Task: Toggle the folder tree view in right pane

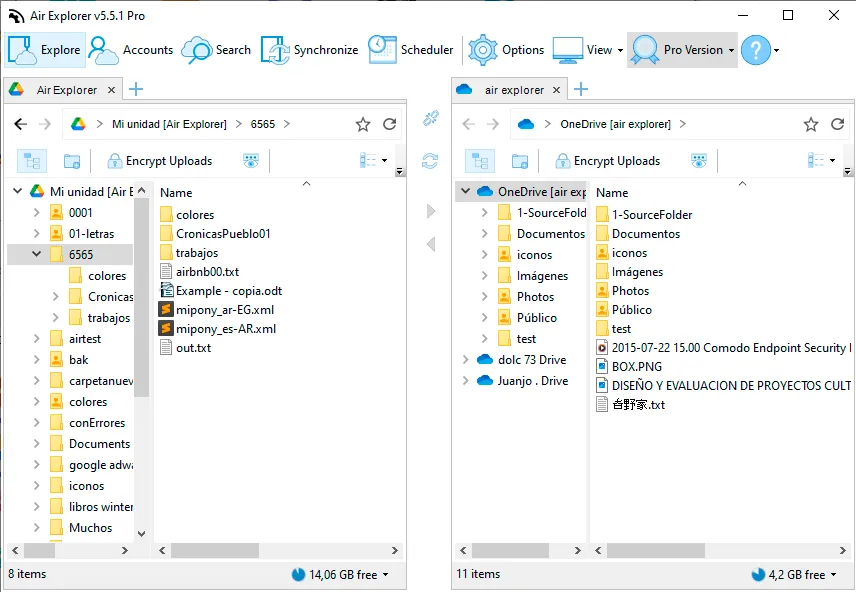Action: pos(480,161)
